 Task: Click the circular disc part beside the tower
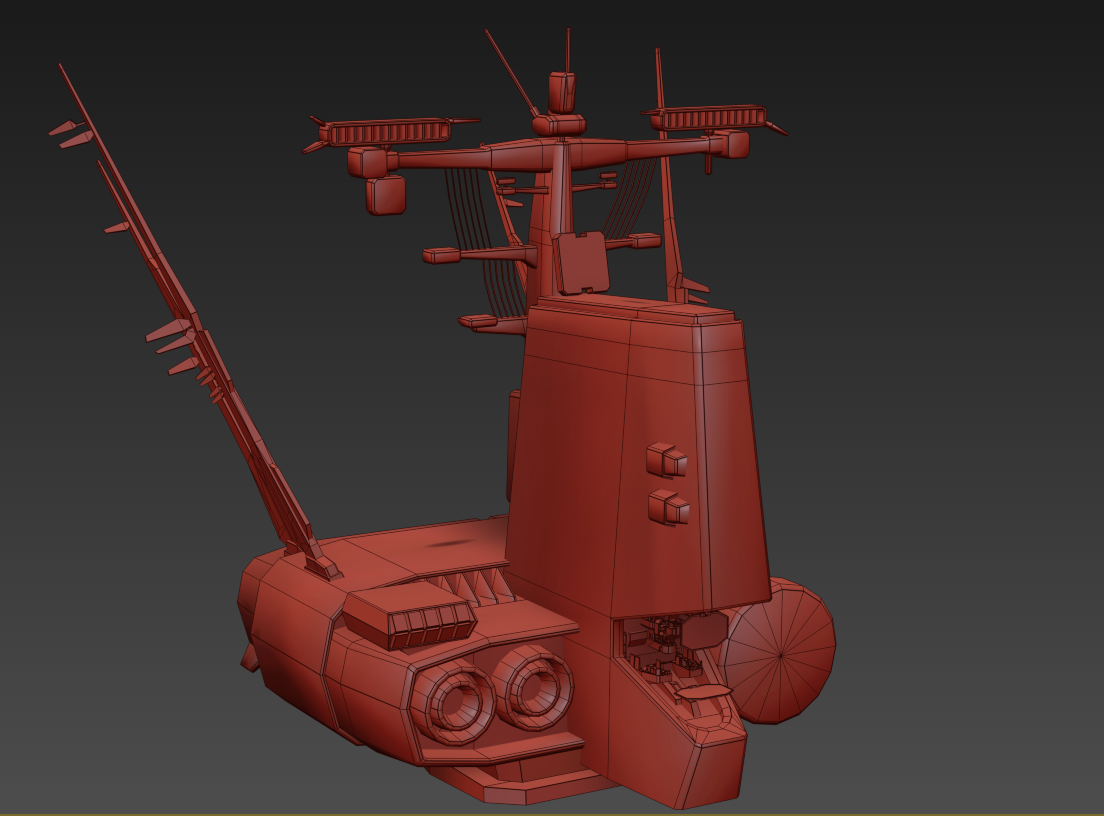[779, 653]
